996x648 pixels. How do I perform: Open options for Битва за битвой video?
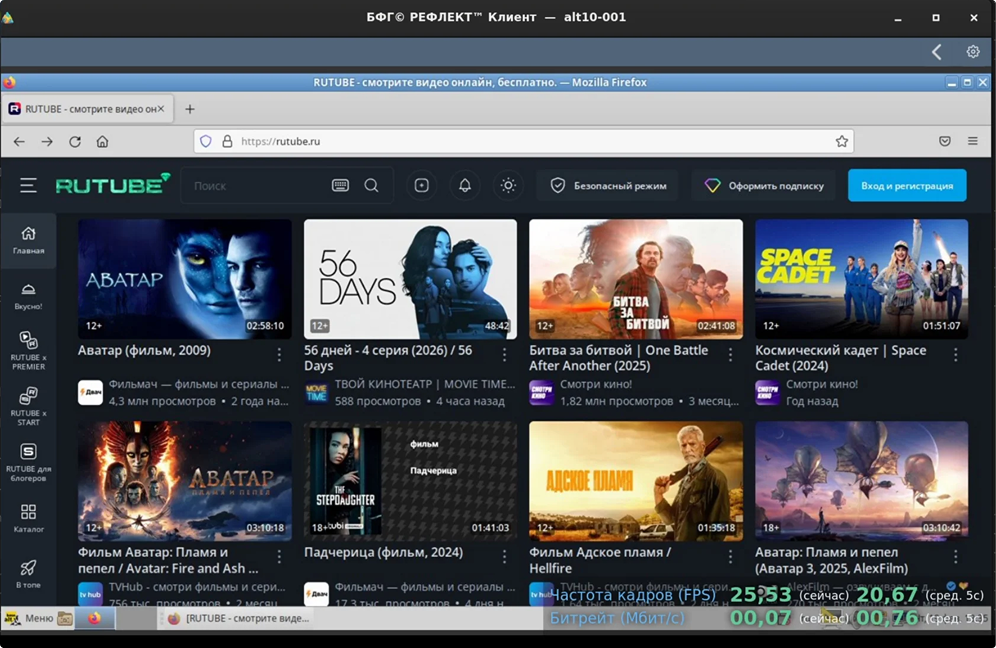coord(730,355)
